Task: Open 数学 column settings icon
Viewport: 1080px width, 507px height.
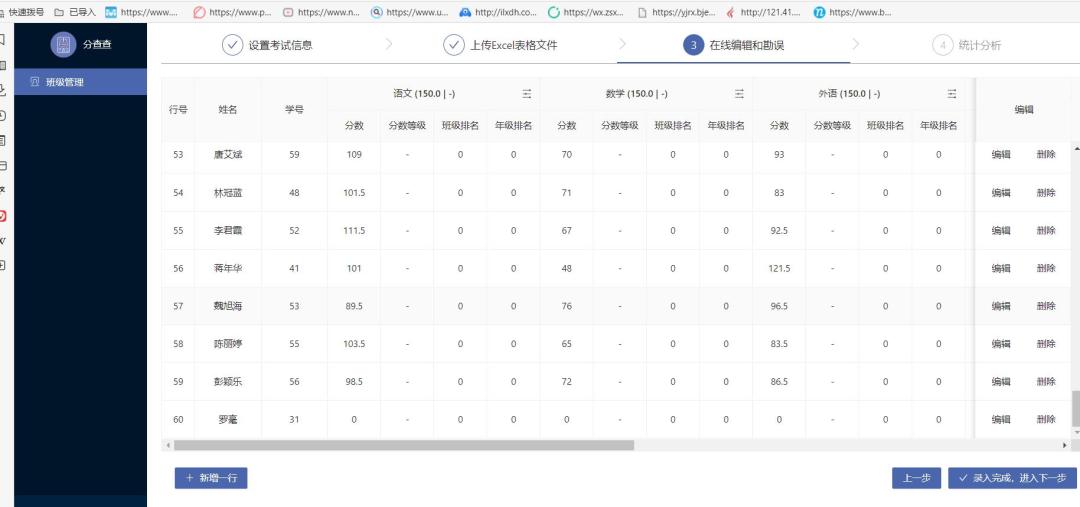Action: tap(739, 94)
